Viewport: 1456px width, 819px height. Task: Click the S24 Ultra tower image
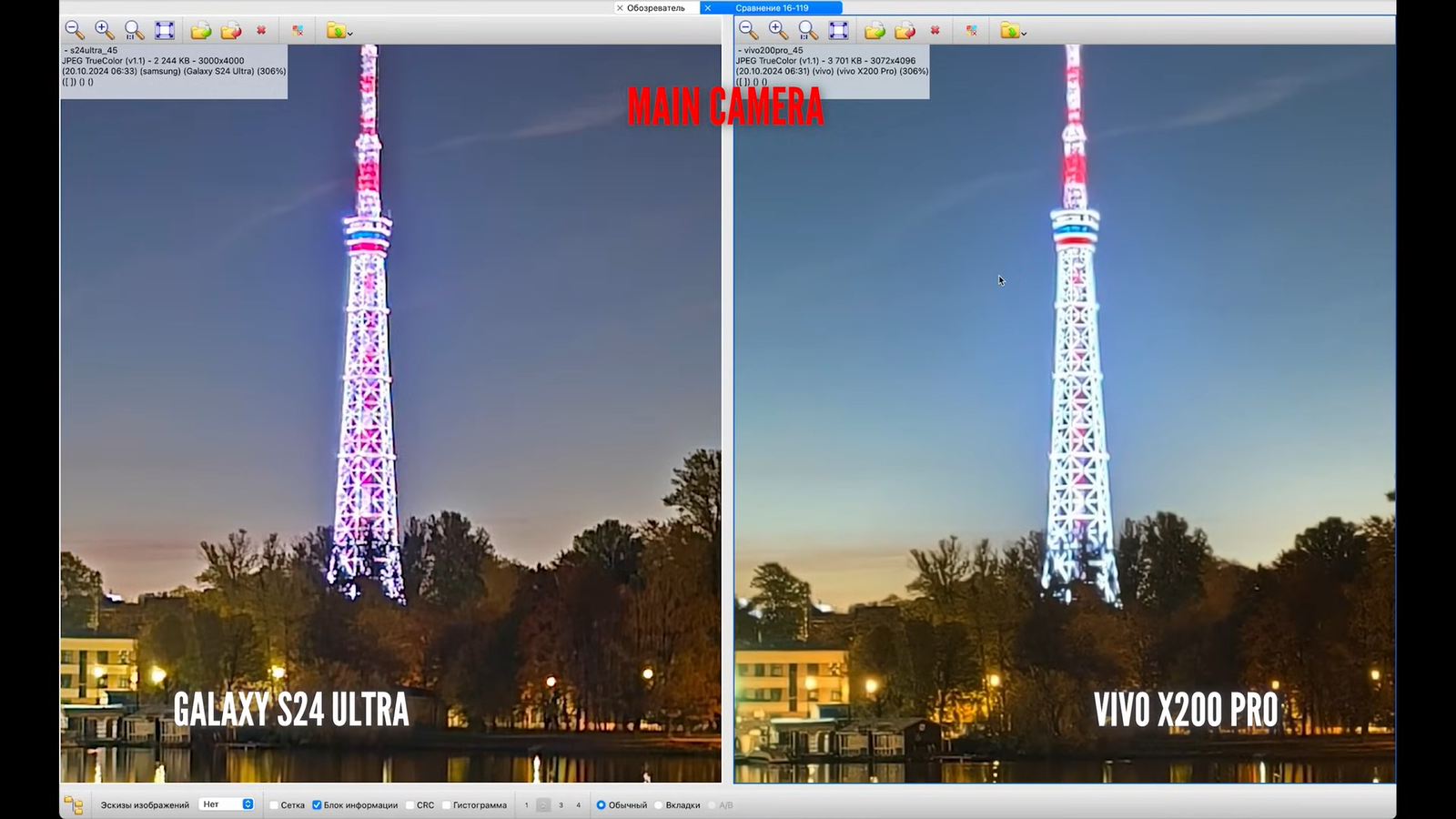pyautogui.click(x=368, y=364)
